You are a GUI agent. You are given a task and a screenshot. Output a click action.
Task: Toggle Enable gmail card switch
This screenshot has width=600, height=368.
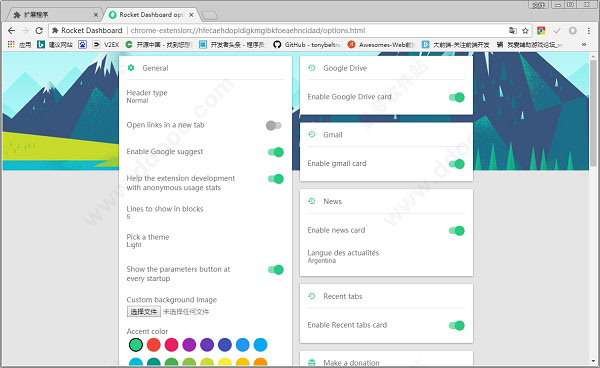pos(457,164)
